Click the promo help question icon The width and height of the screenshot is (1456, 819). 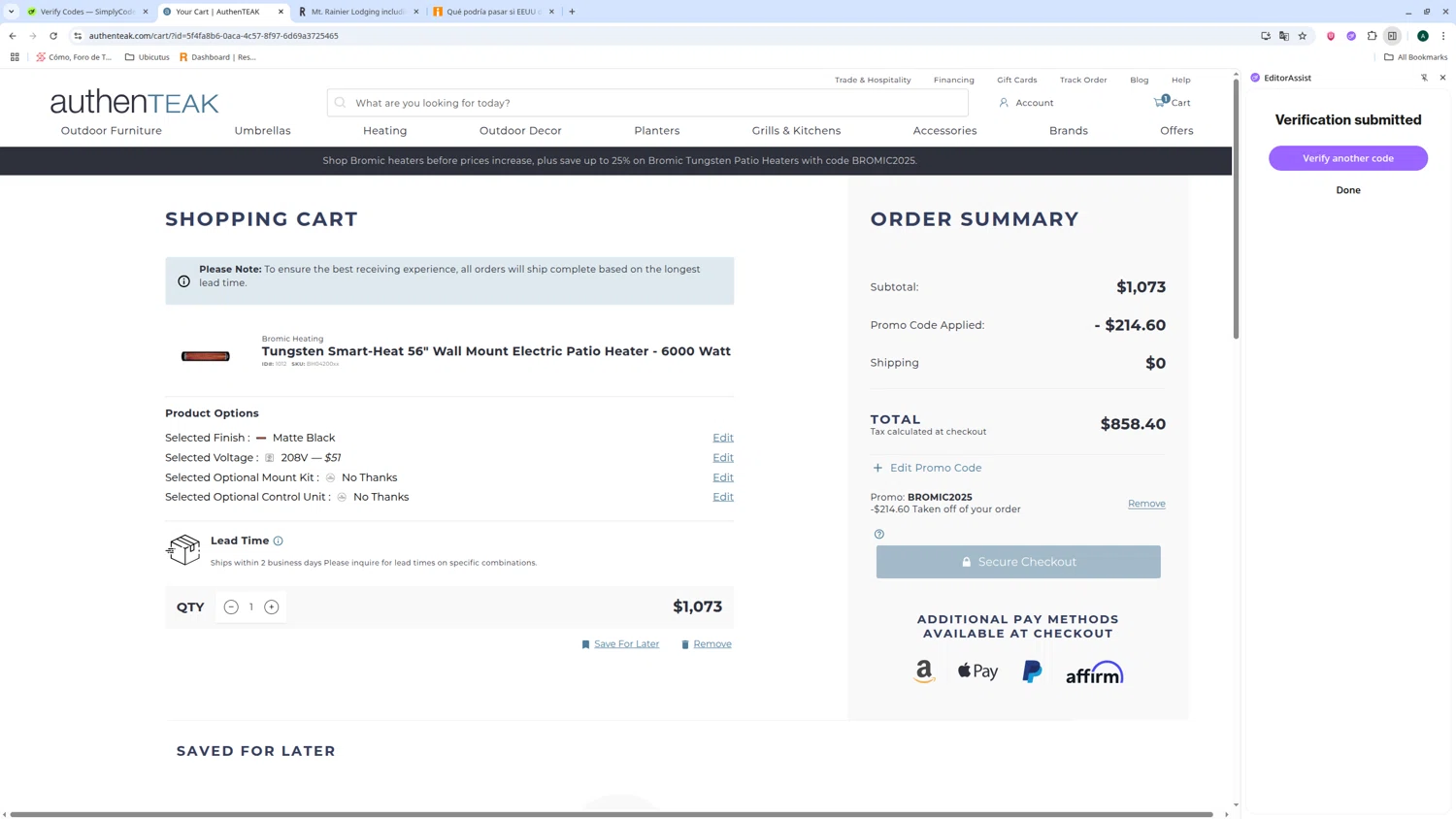click(879, 534)
